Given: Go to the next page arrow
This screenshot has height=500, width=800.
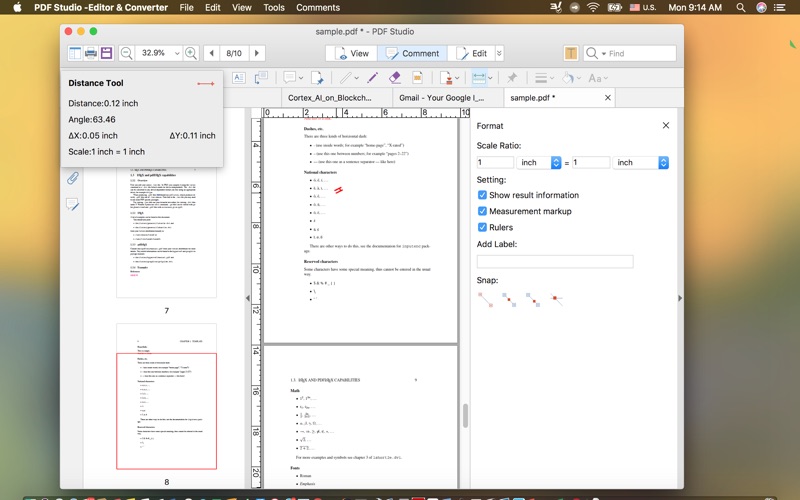Looking at the screenshot, I should (x=257, y=53).
